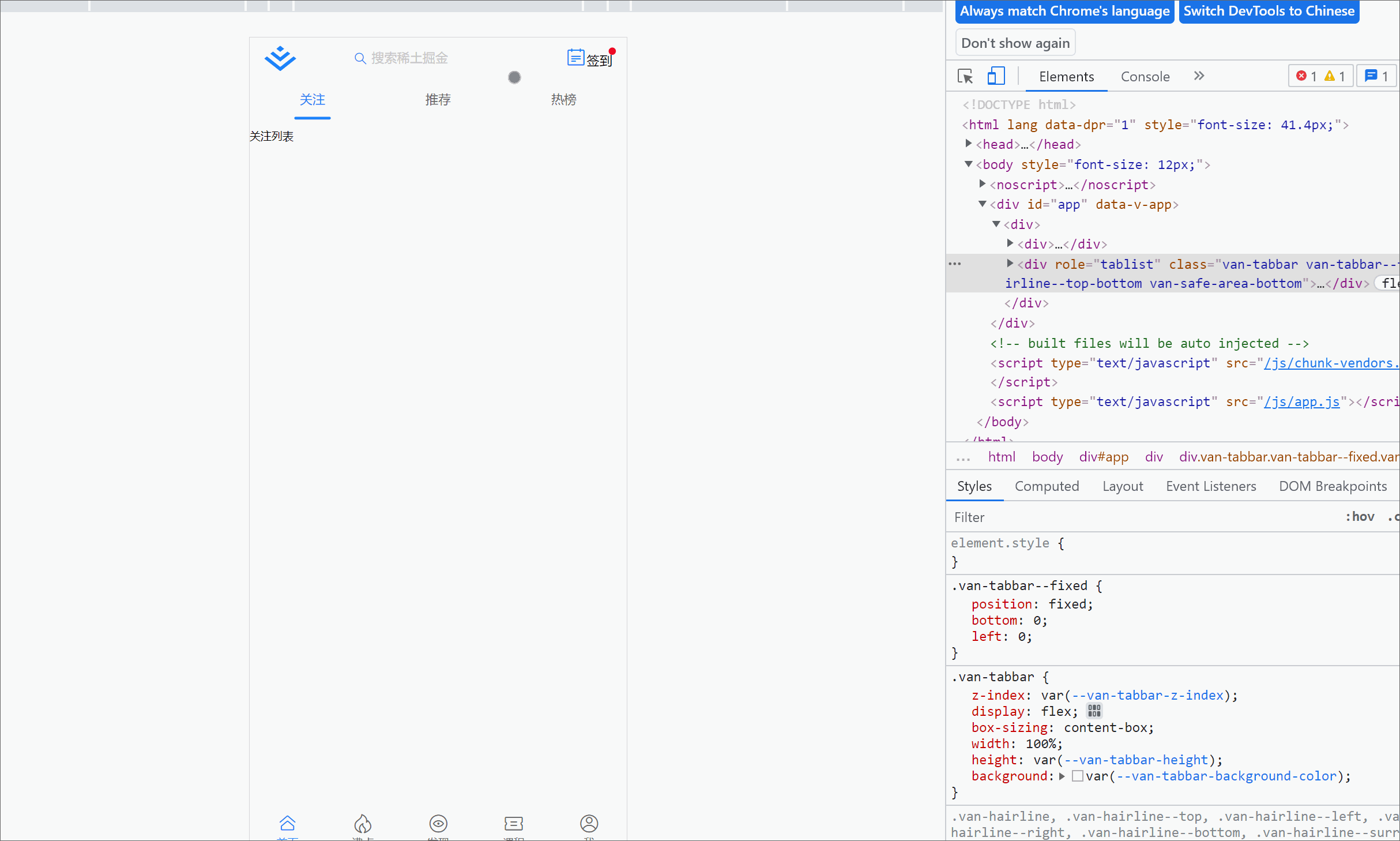Click Switch DevTools to Chinese button
The image size is (1400, 841).
(x=1269, y=12)
